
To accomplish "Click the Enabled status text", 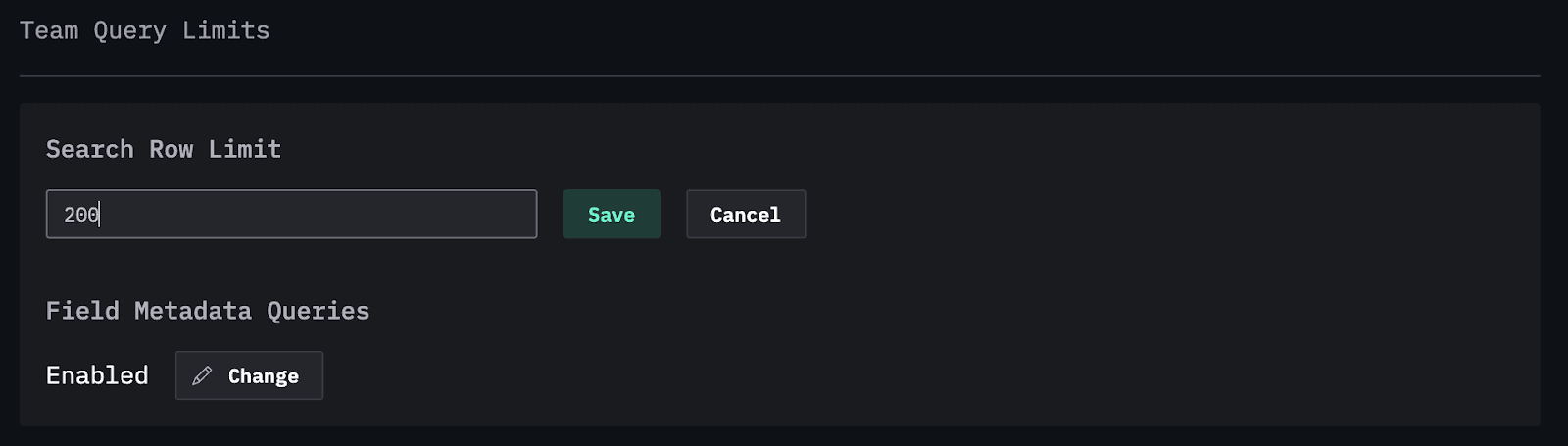I will [x=97, y=376].
